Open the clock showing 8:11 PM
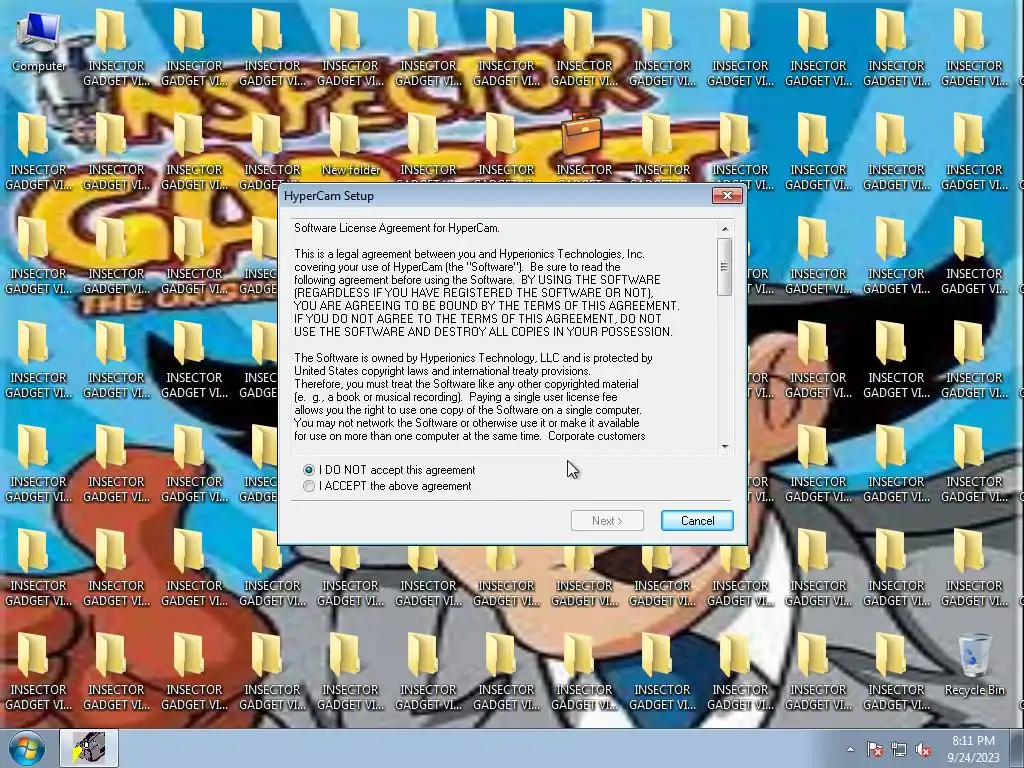This screenshot has width=1024, height=768. [973, 749]
